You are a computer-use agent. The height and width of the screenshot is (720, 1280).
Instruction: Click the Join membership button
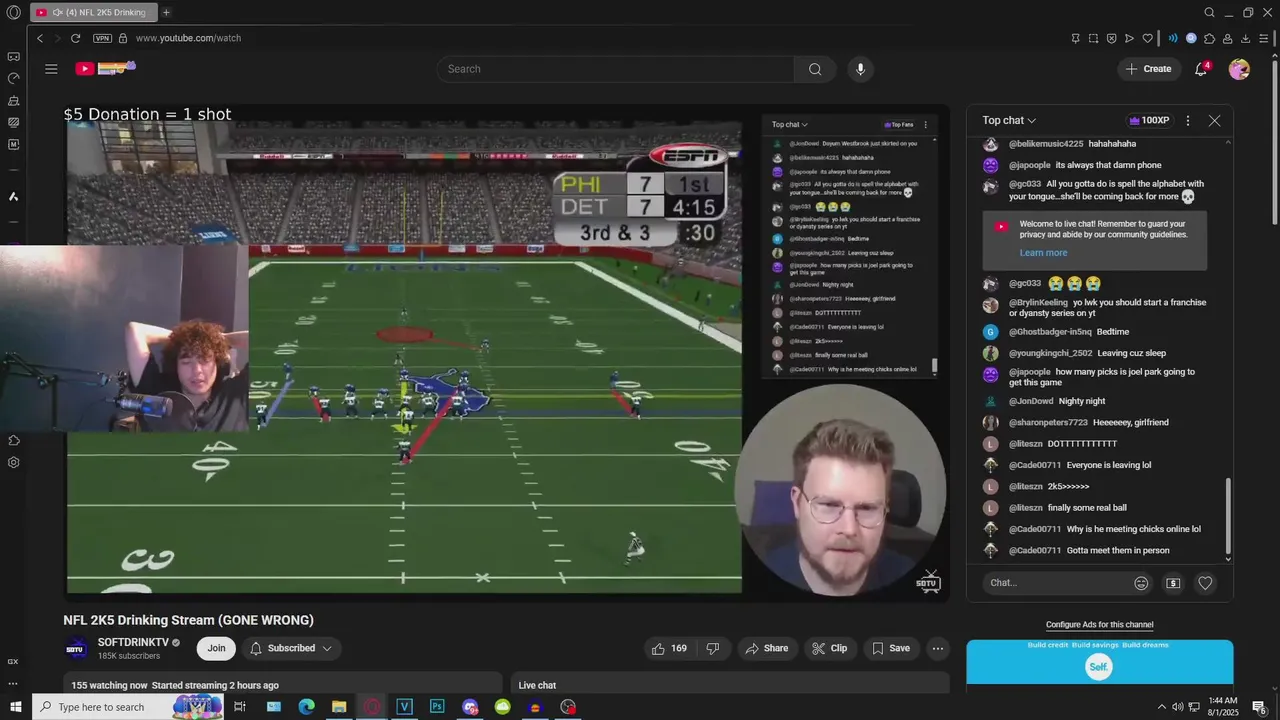tap(216, 648)
